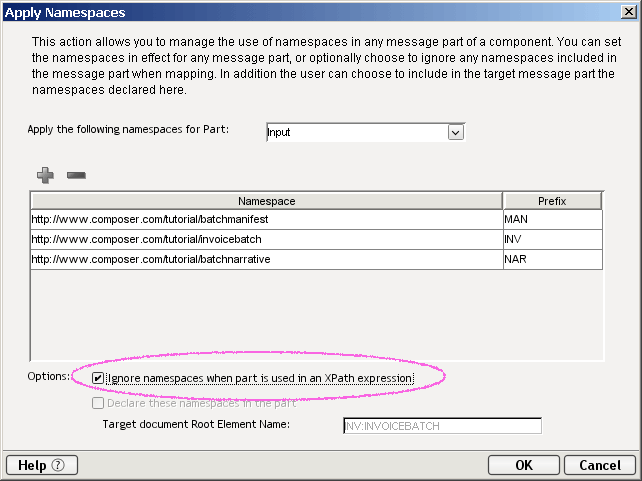Viewport: 642px width, 481px height.
Task: Click the Input part combo box
Action: click(365, 132)
